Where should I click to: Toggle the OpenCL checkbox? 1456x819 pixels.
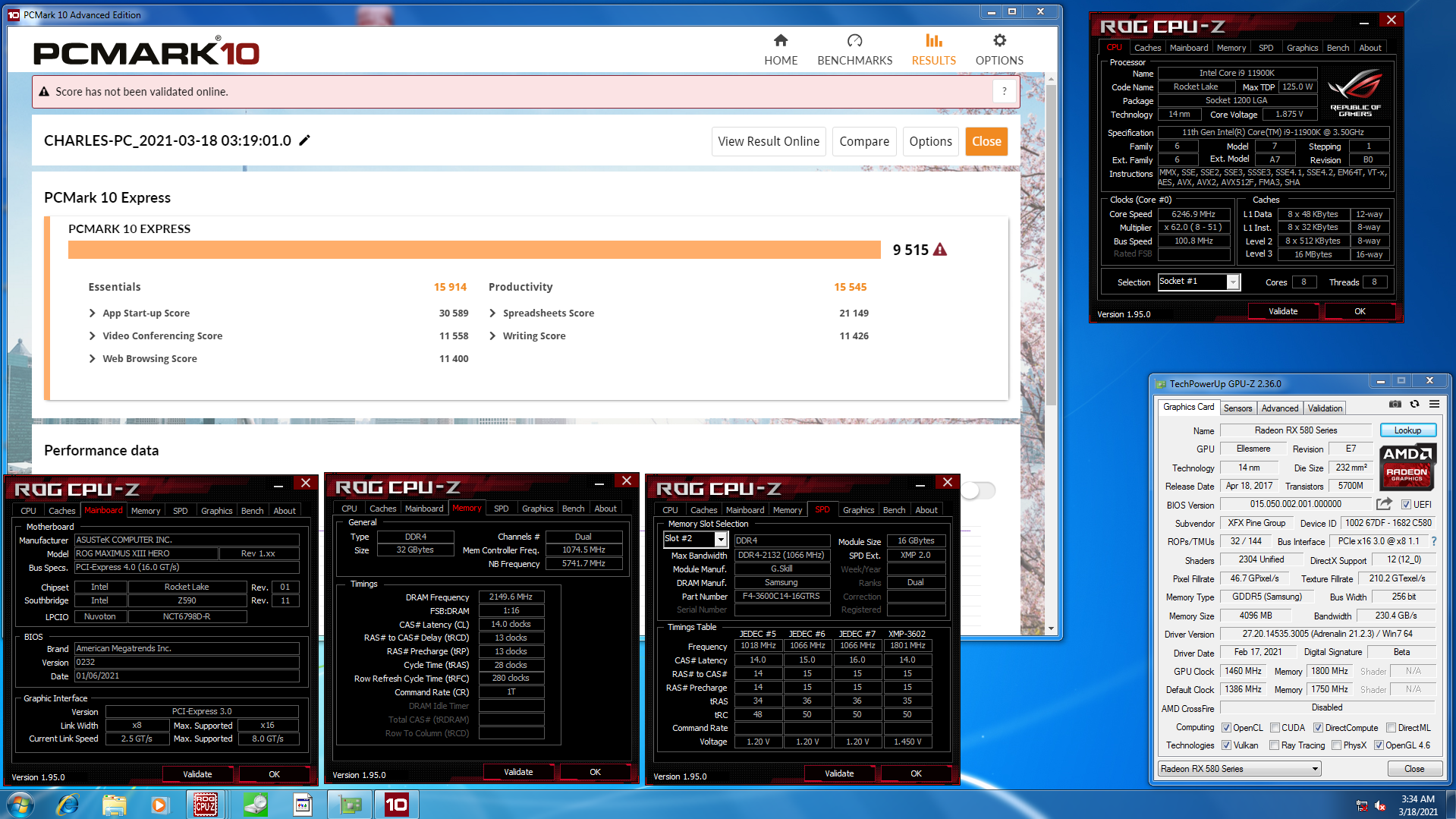pos(1226,728)
